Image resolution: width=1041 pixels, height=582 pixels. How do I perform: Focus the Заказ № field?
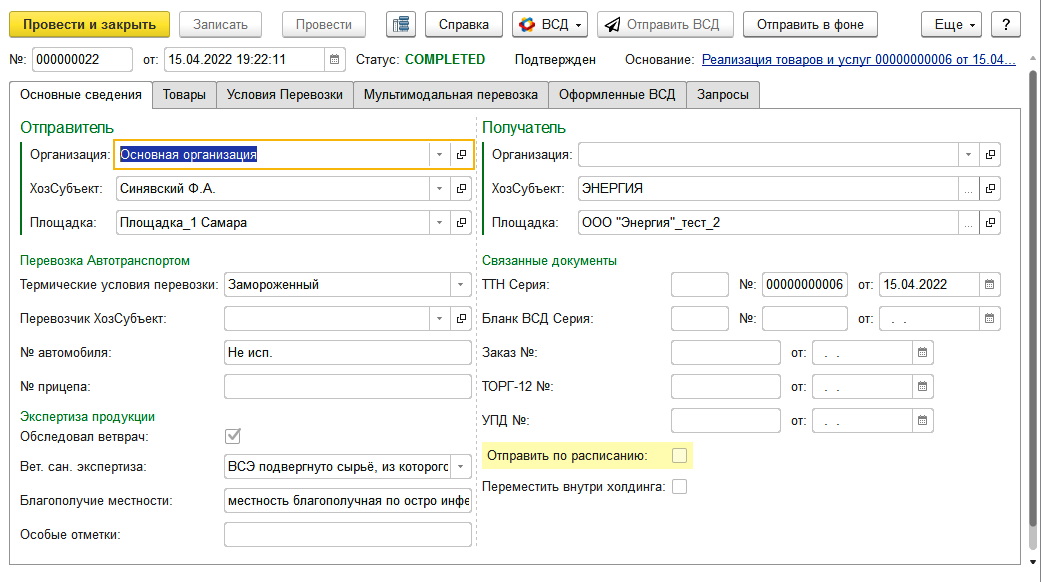click(x=726, y=352)
